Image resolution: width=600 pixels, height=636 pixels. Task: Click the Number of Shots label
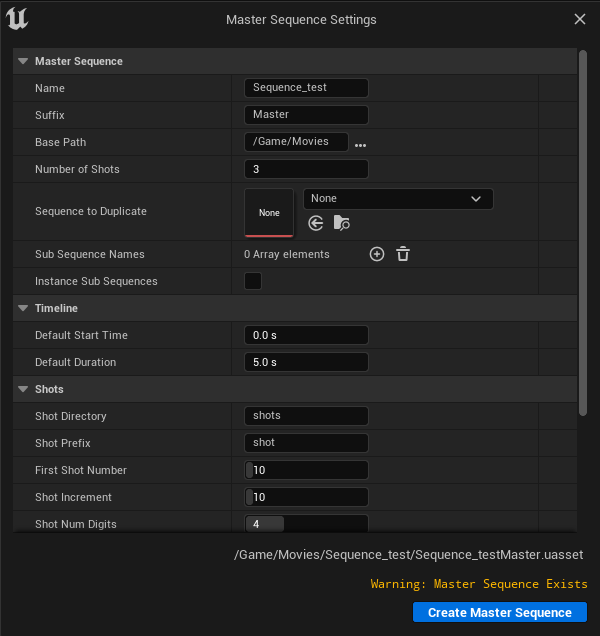(77, 169)
